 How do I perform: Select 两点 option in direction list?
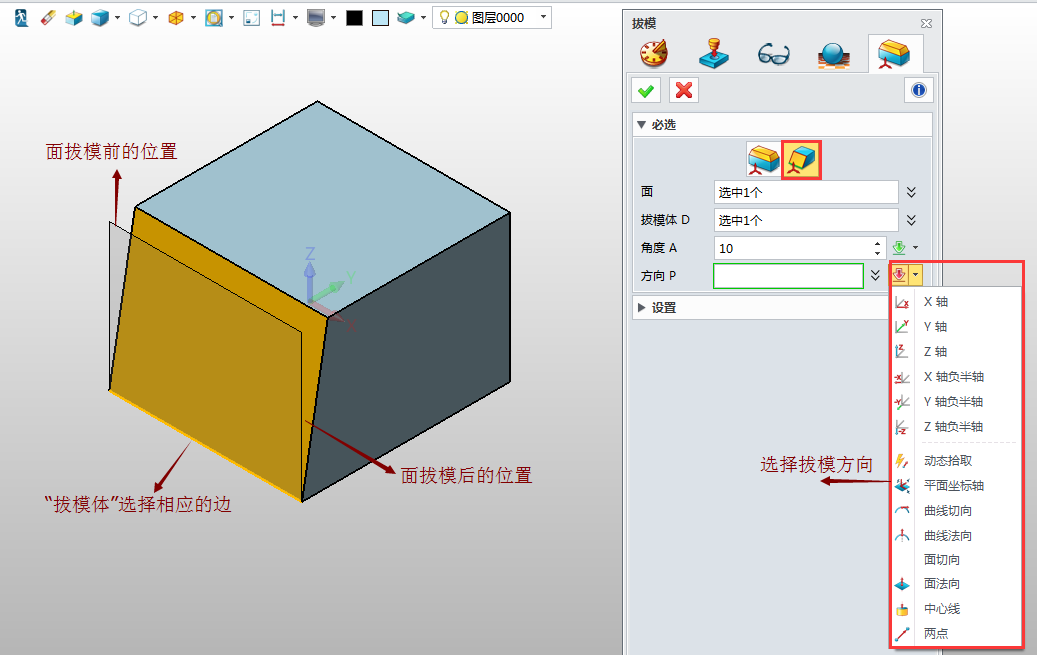[936, 633]
